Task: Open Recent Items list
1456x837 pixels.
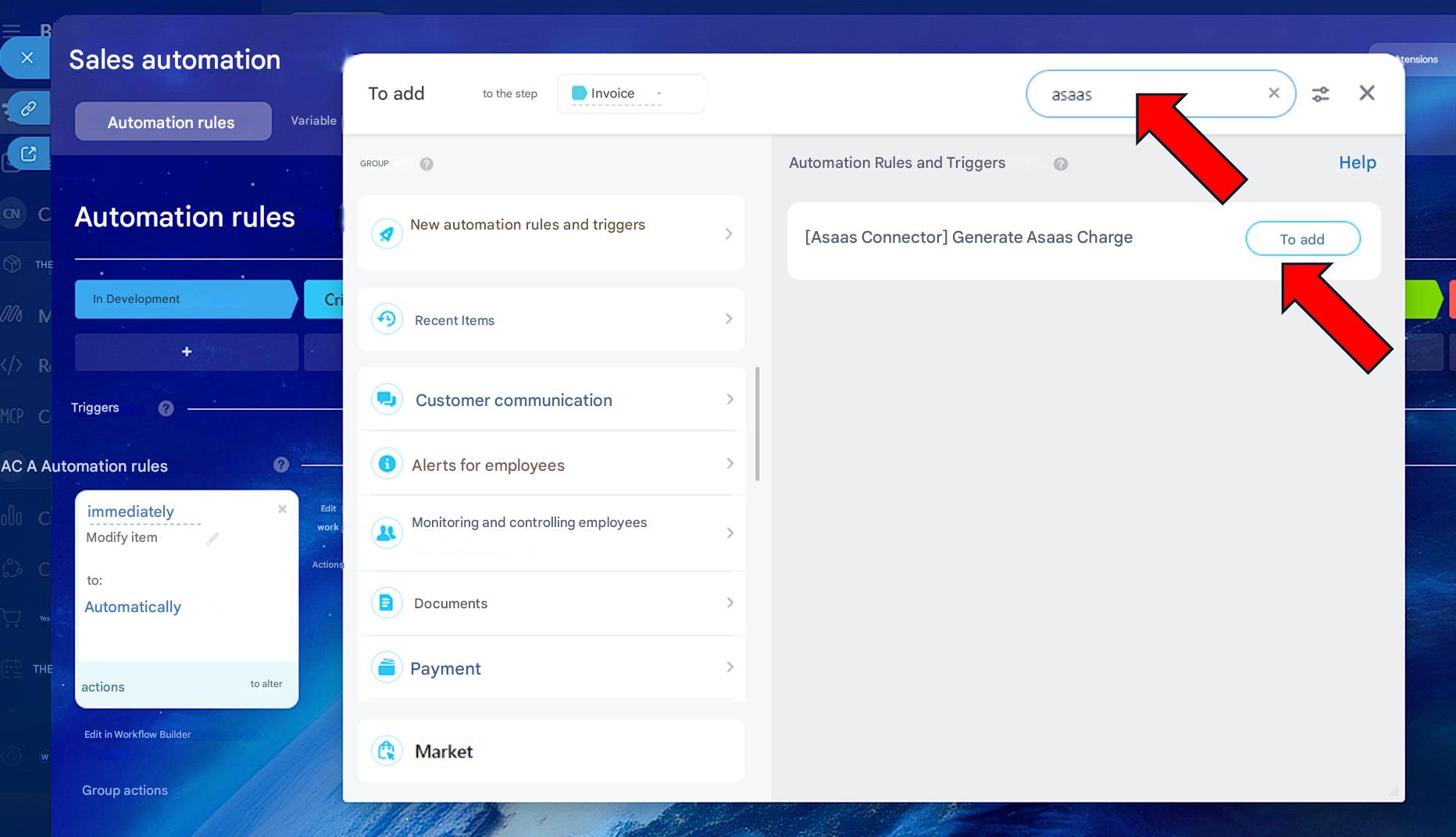Action: [x=551, y=319]
